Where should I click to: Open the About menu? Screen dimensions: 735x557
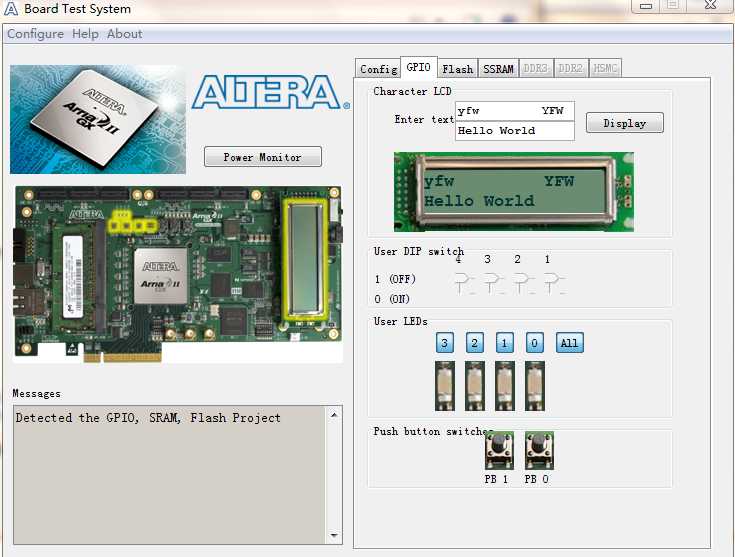125,34
